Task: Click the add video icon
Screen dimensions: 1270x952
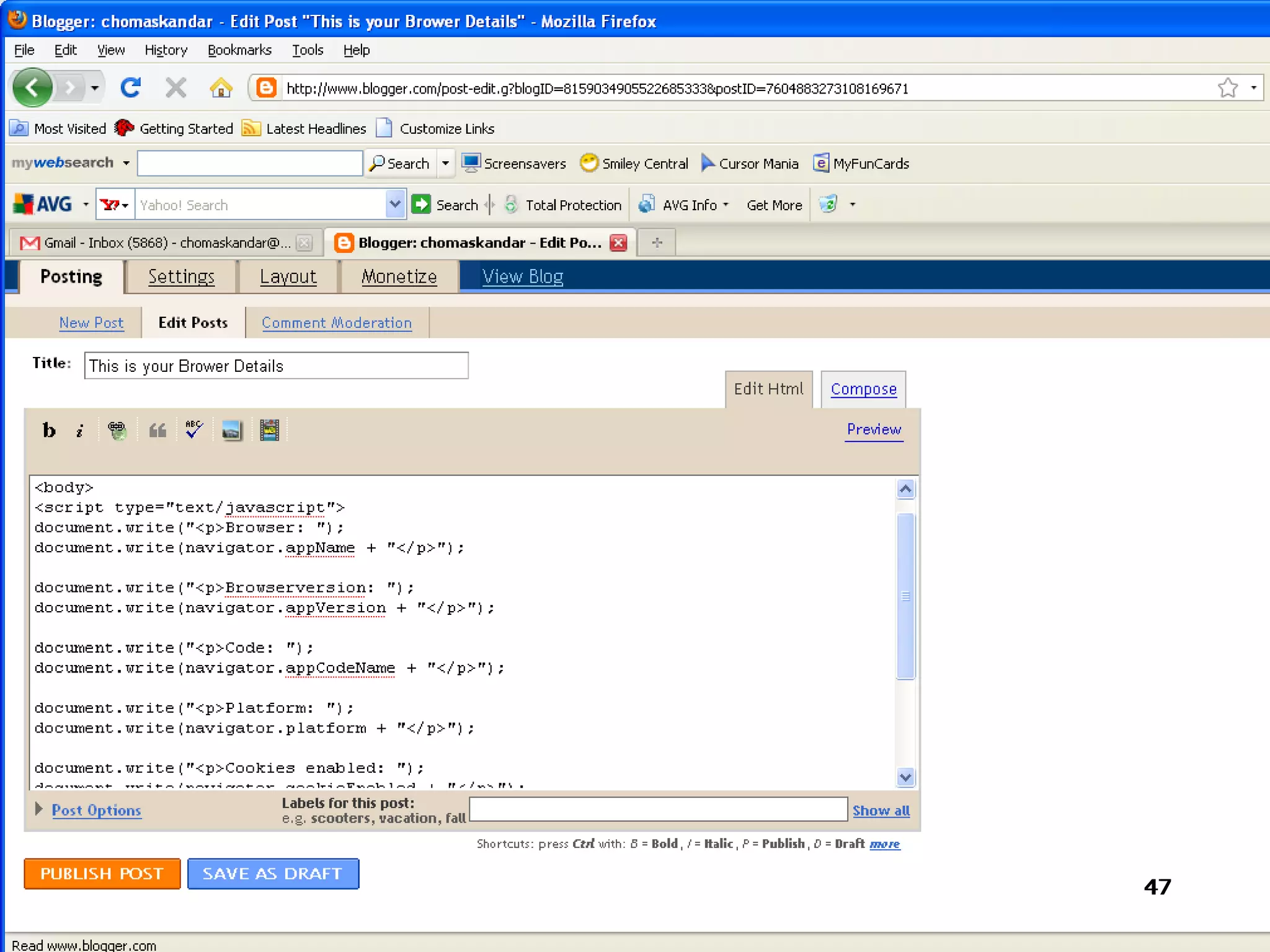Action: pyautogui.click(x=269, y=430)
